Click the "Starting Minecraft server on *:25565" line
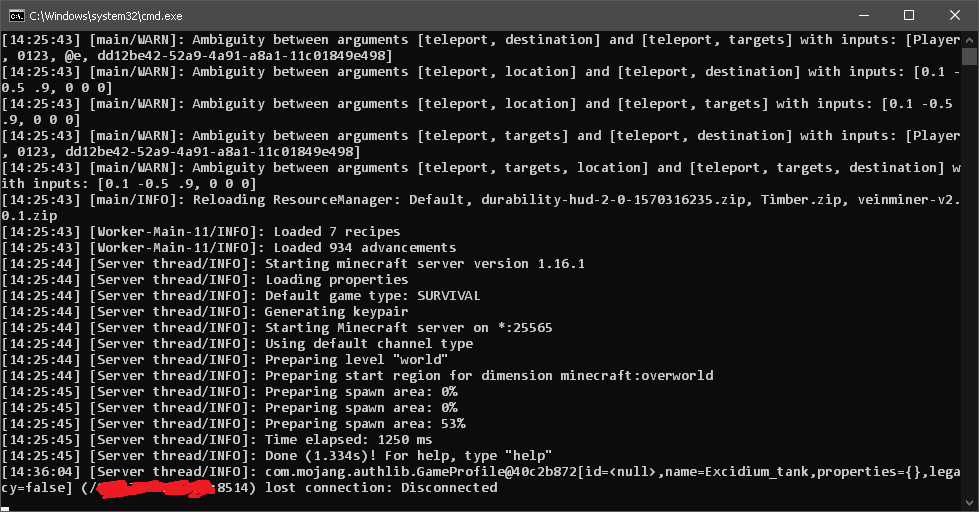The height and width of the screenshot is (512, 979). 408,327
